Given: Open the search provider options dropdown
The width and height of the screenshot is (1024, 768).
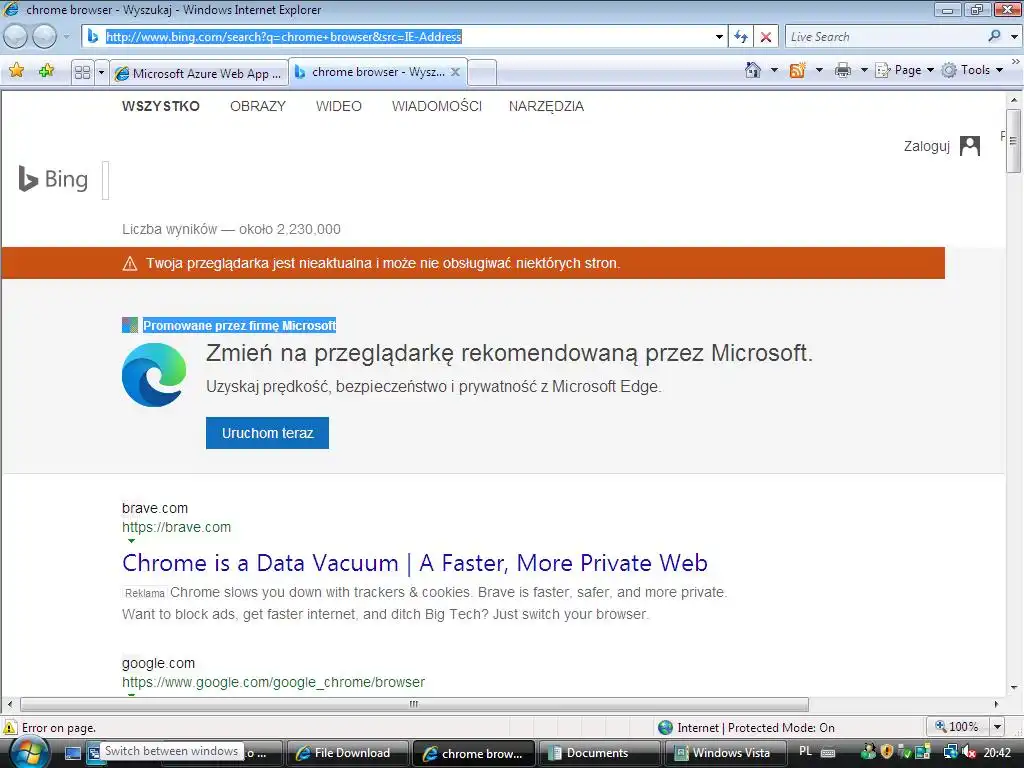Looking at the screenshot, I should pos(1014,37).
